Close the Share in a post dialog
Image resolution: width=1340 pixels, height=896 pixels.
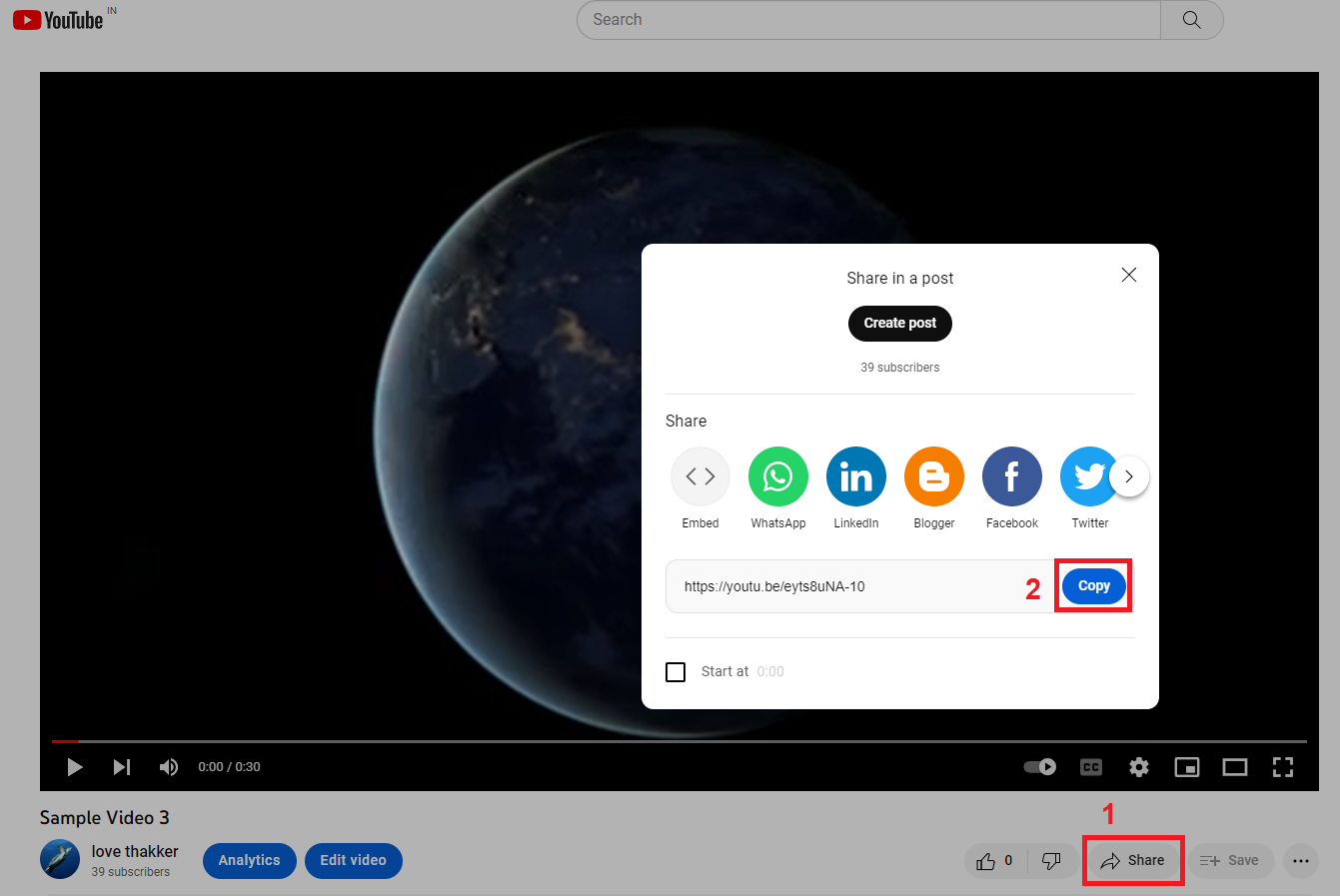1128,275
